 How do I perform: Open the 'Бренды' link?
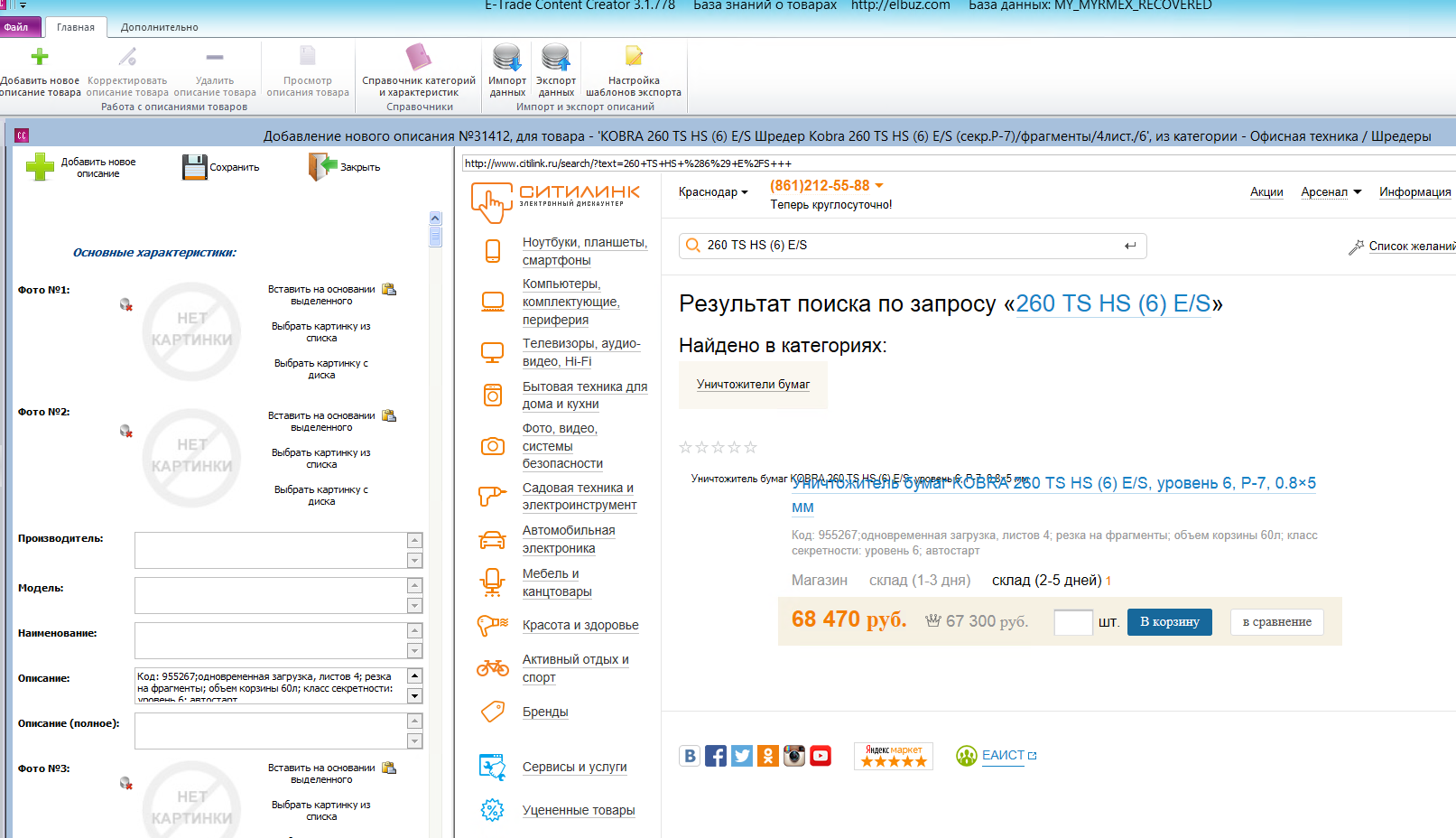pyautogui.click(x=545, y=712)
